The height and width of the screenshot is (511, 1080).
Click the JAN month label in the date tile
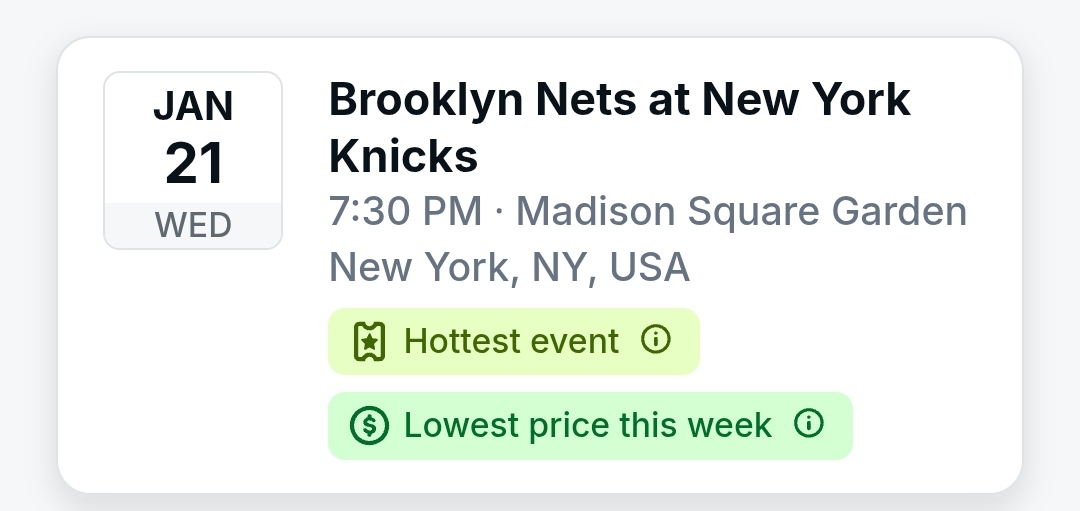click(x=193, y=106)
